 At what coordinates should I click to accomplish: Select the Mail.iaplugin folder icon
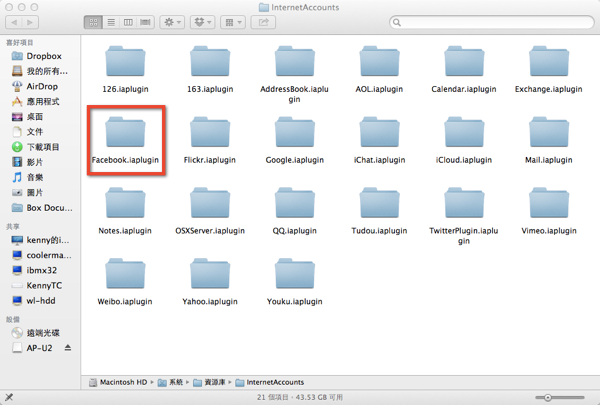pos(549,132)
